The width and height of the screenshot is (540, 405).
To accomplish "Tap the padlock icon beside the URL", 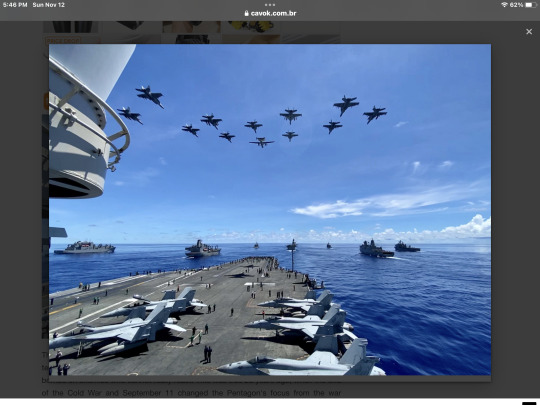I will tap(247, 13).
